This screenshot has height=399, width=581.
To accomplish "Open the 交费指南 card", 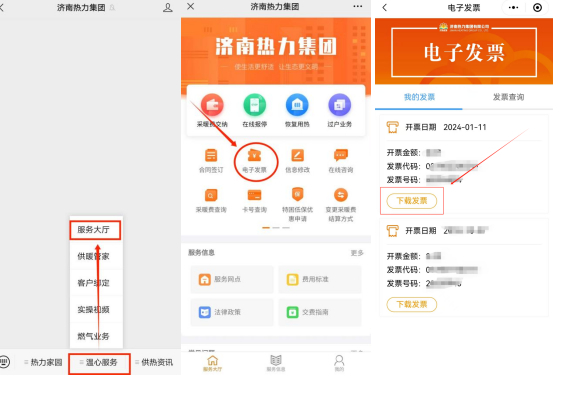I will pyautogui.click(x=320, y=312).
